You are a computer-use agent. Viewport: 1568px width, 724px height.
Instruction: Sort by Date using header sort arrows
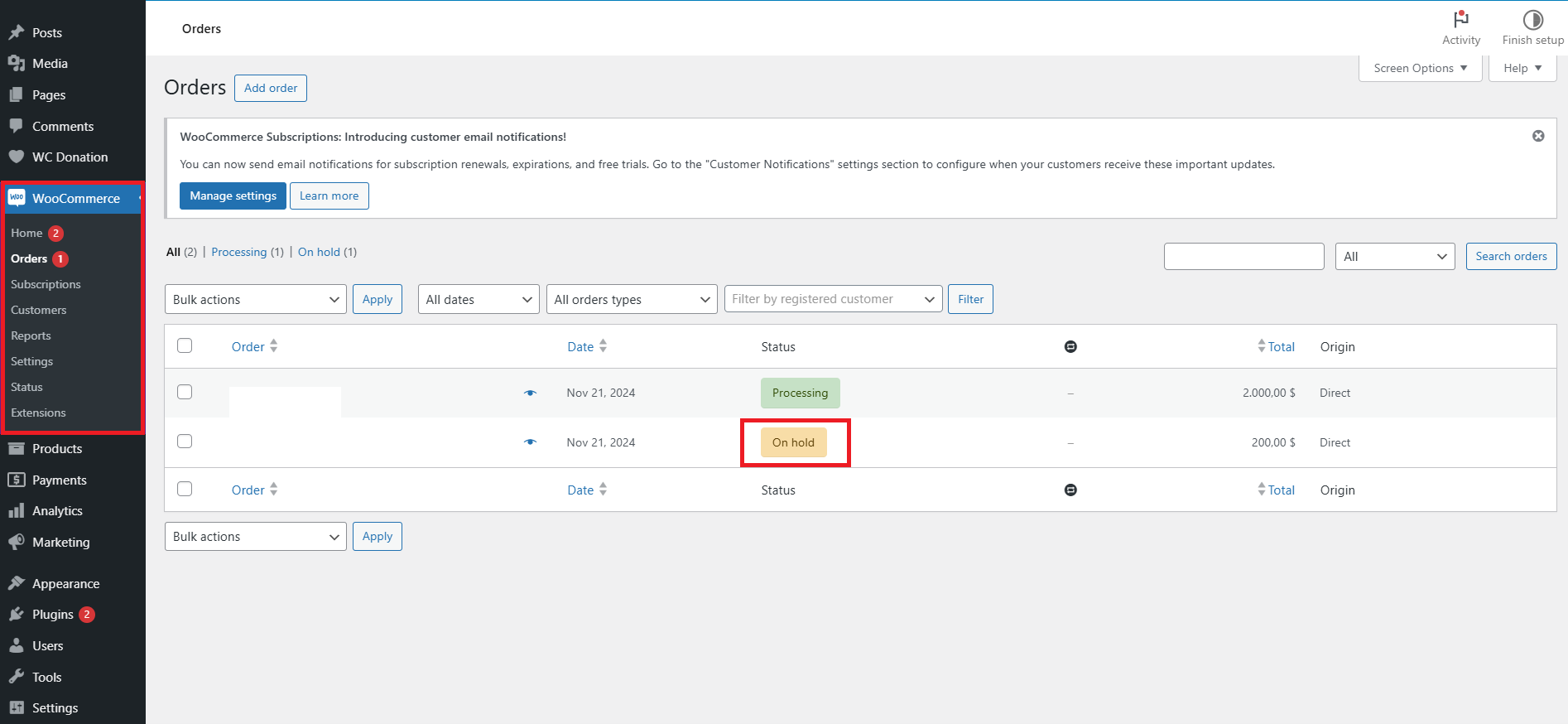point(604,346)
